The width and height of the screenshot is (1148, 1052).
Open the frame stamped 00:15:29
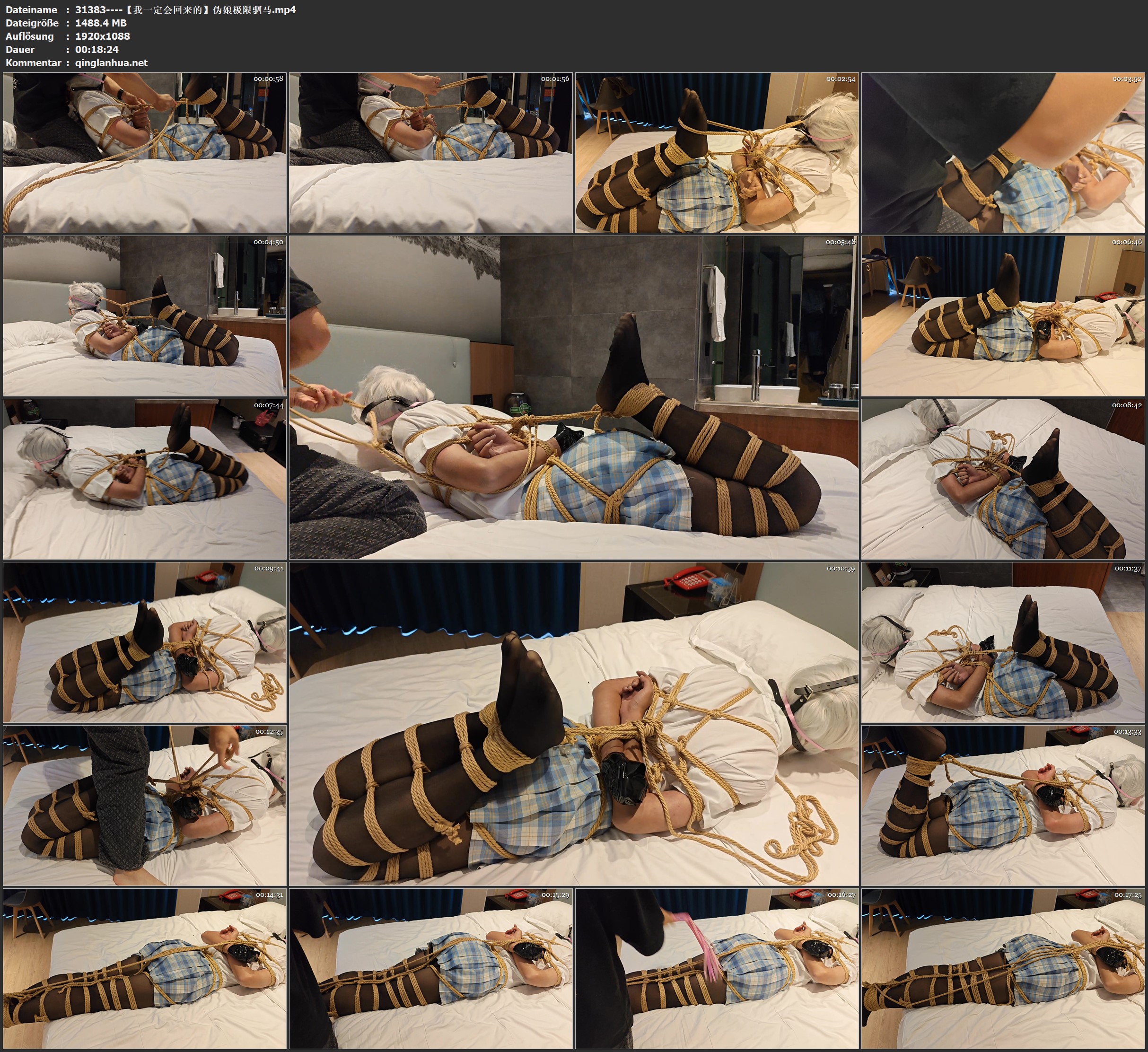[431, 969]
